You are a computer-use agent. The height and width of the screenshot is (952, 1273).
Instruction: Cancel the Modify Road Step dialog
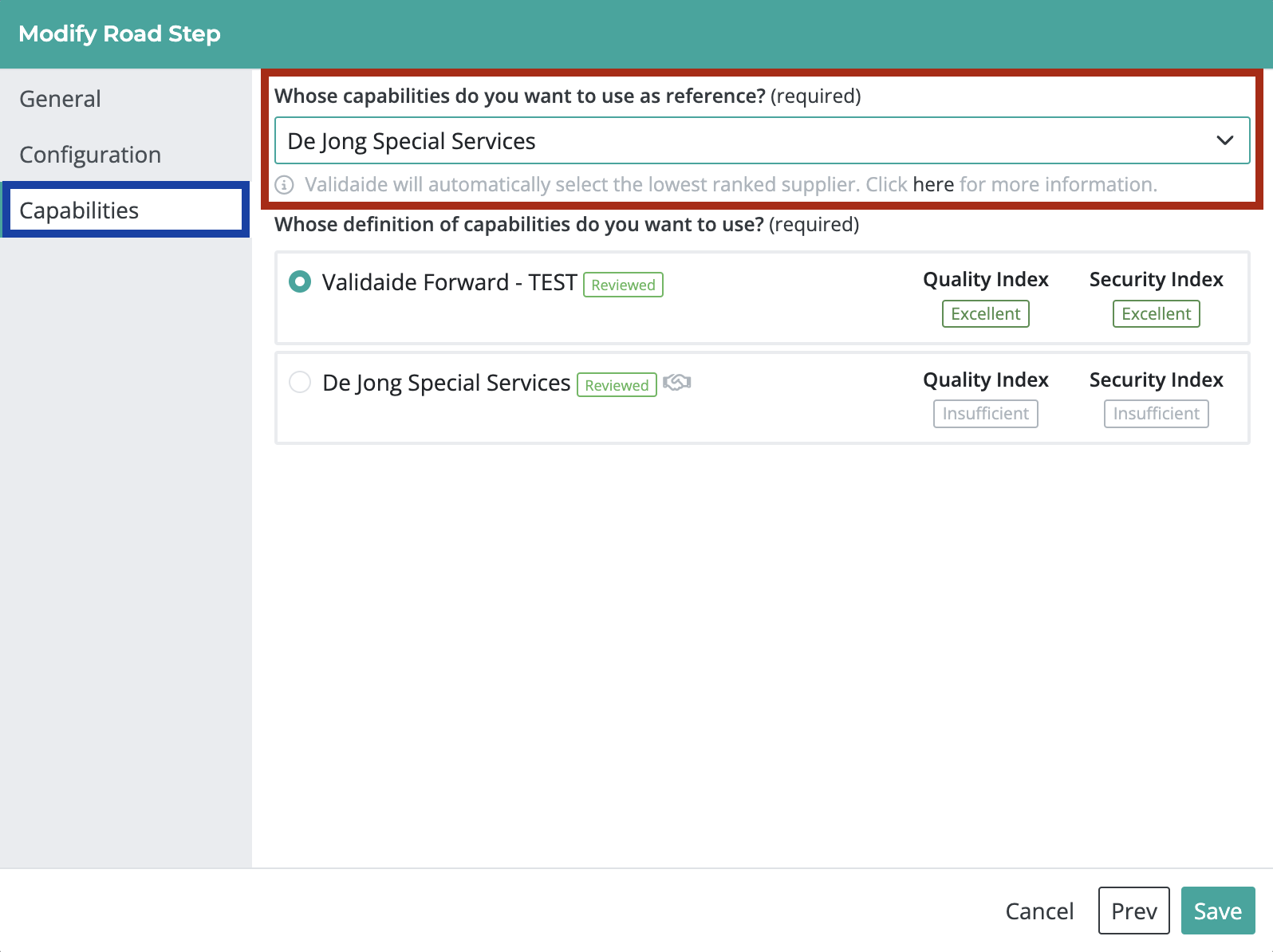pos(1039,911)
